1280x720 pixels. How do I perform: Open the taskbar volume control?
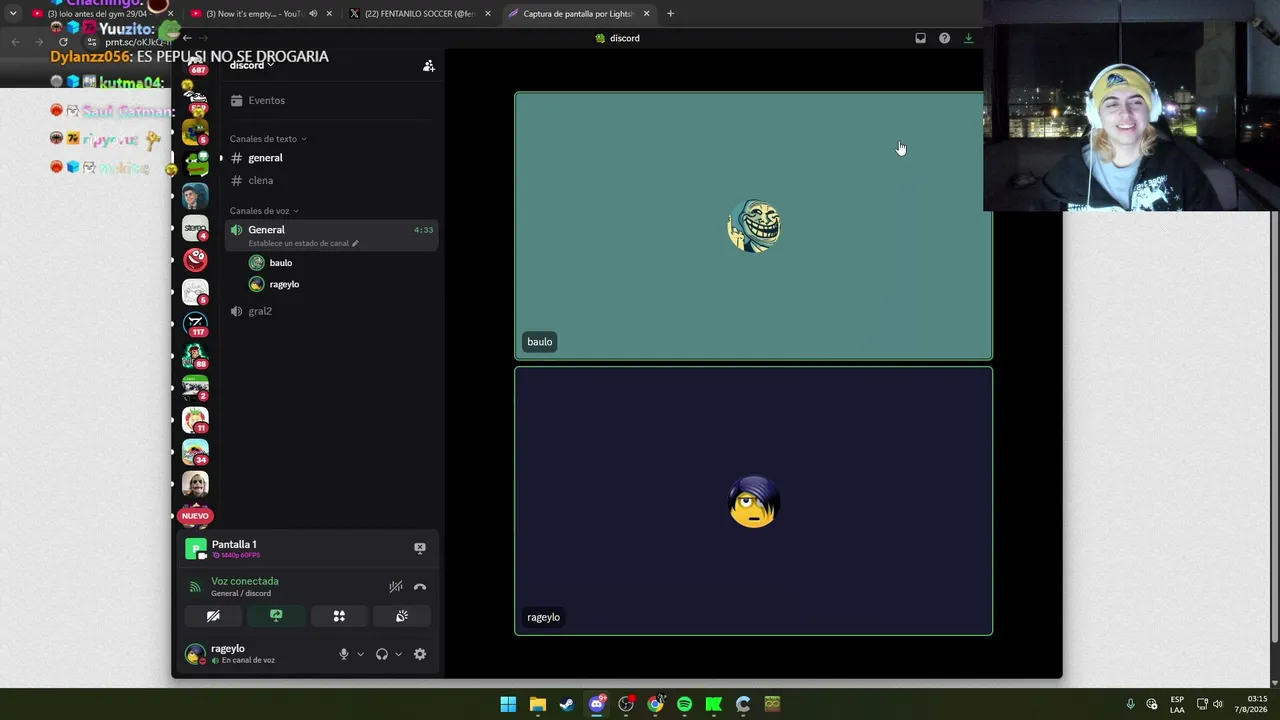point(1218,704)
